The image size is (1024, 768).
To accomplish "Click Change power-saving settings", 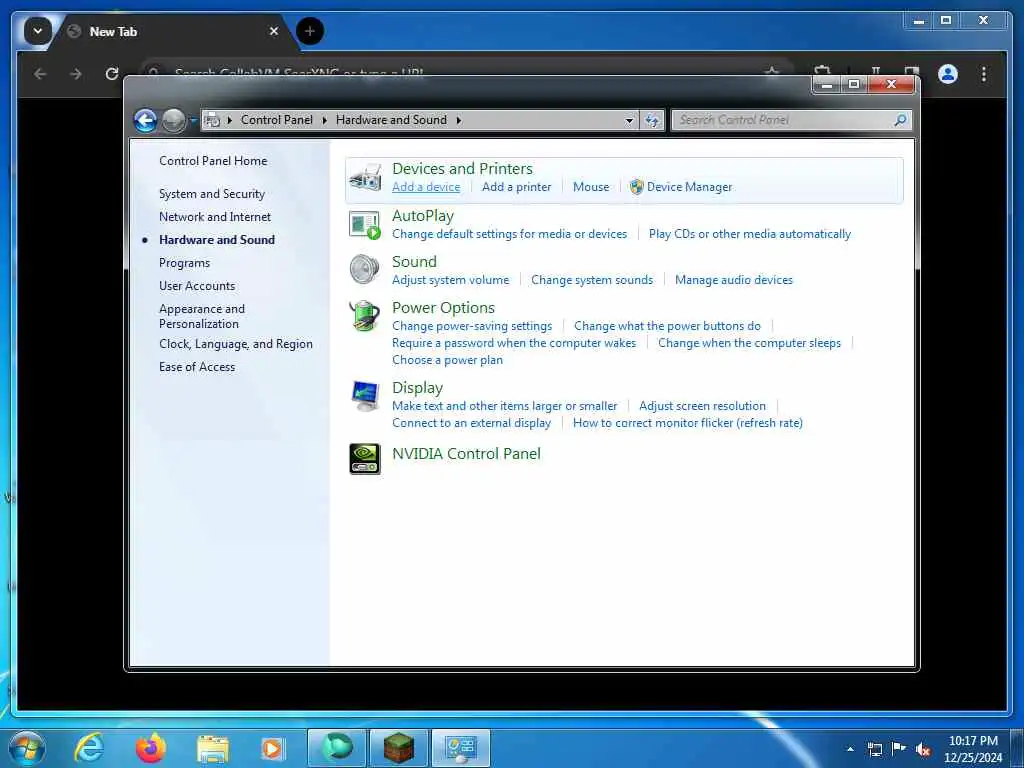I will 472,326.
